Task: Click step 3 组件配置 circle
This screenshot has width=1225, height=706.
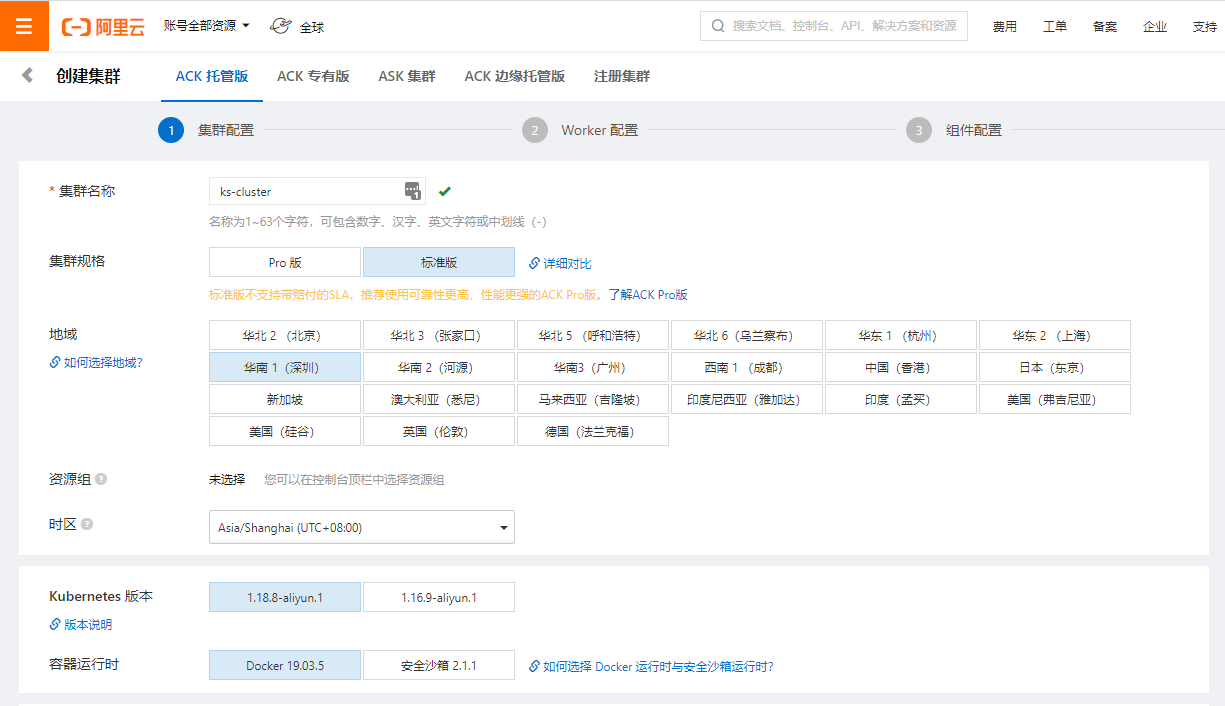Action: point(919,130)
